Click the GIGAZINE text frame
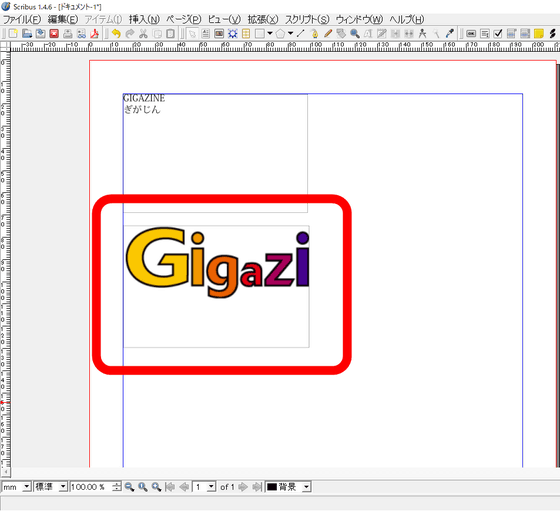The image size is (560, 511). click(x=215, y=153)
